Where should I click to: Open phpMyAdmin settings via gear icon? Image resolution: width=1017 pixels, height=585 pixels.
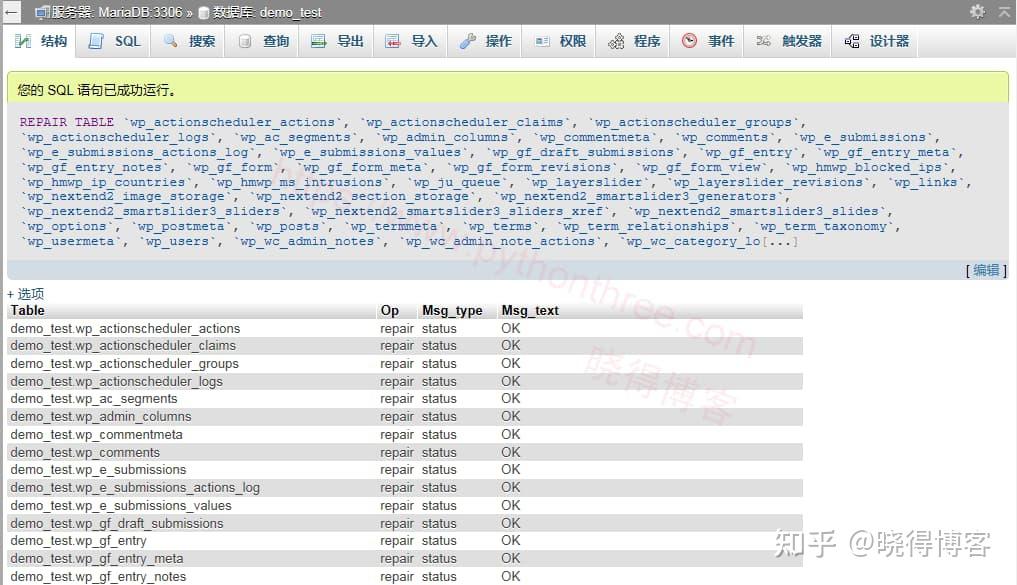(x=977, y=13)
